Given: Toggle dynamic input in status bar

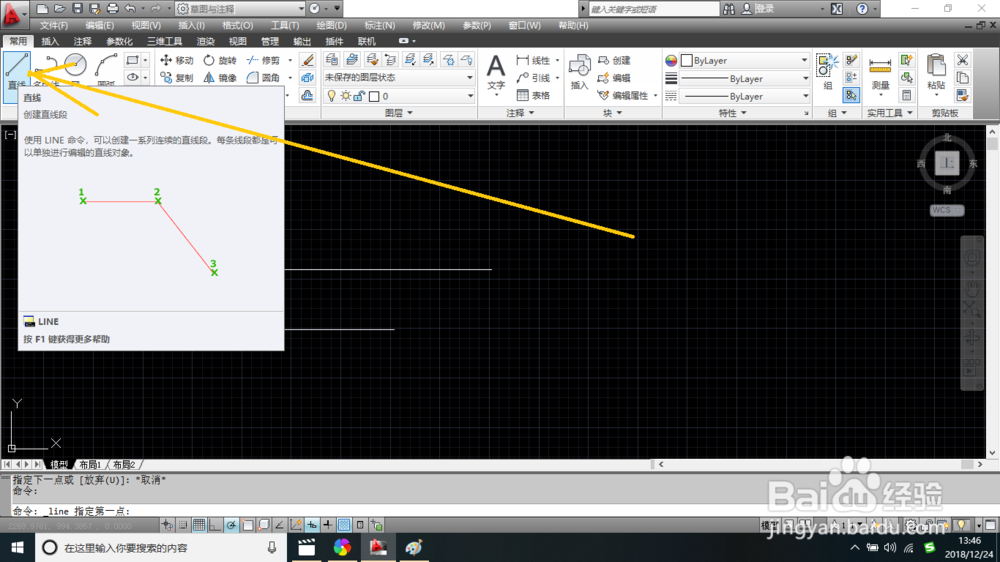Looking at the screenshot, I should (312, 525).
